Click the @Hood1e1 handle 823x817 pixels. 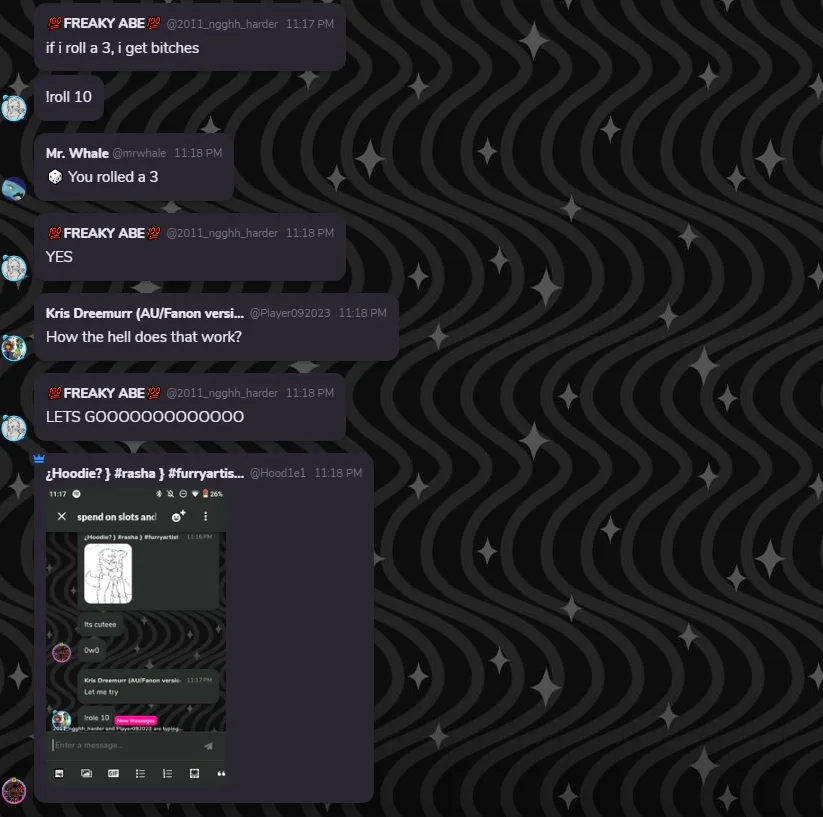click(x=278, y=473)
